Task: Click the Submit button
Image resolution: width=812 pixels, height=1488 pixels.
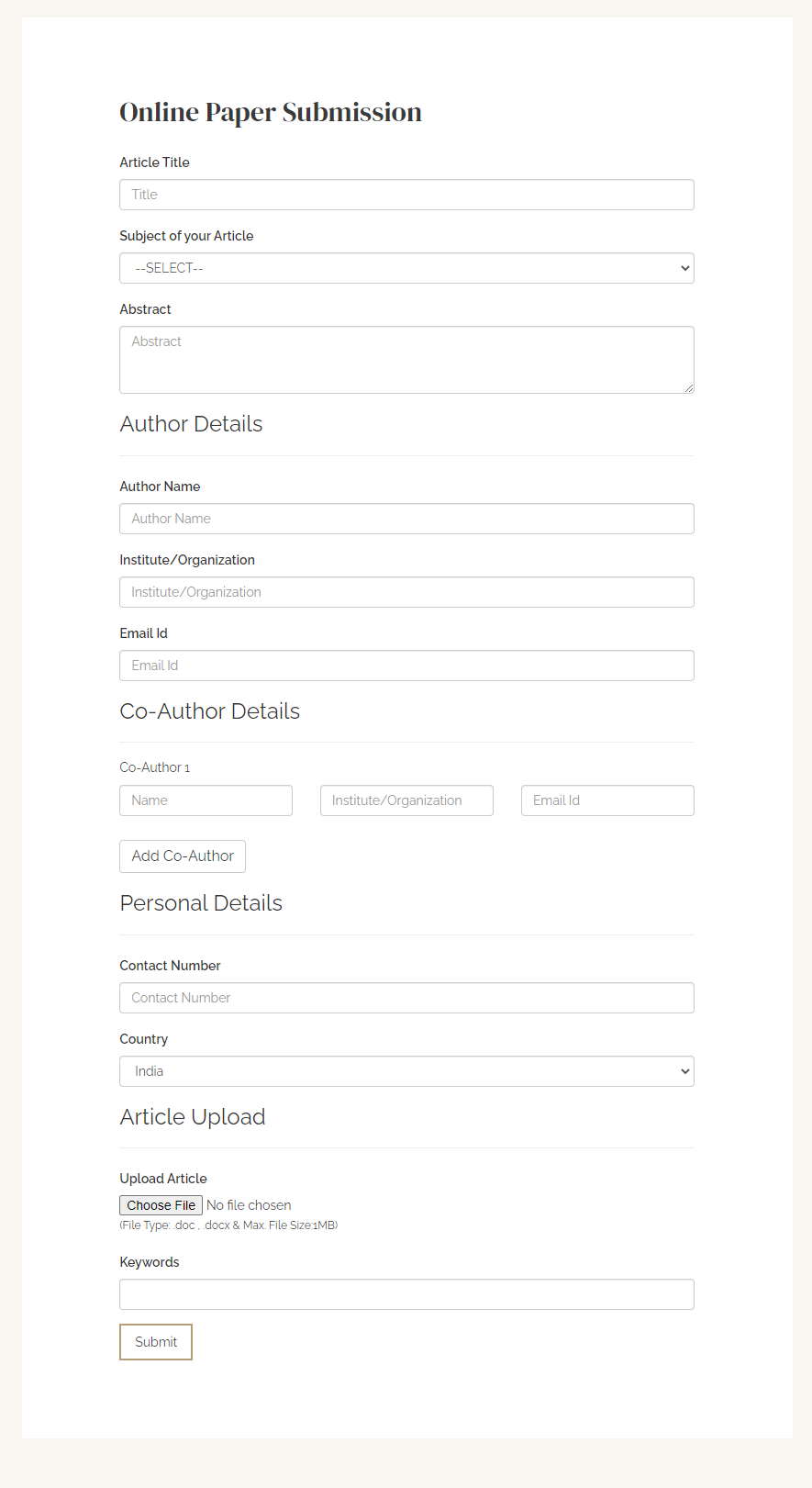Action: pyautogui.click(x=155, y=1341)
